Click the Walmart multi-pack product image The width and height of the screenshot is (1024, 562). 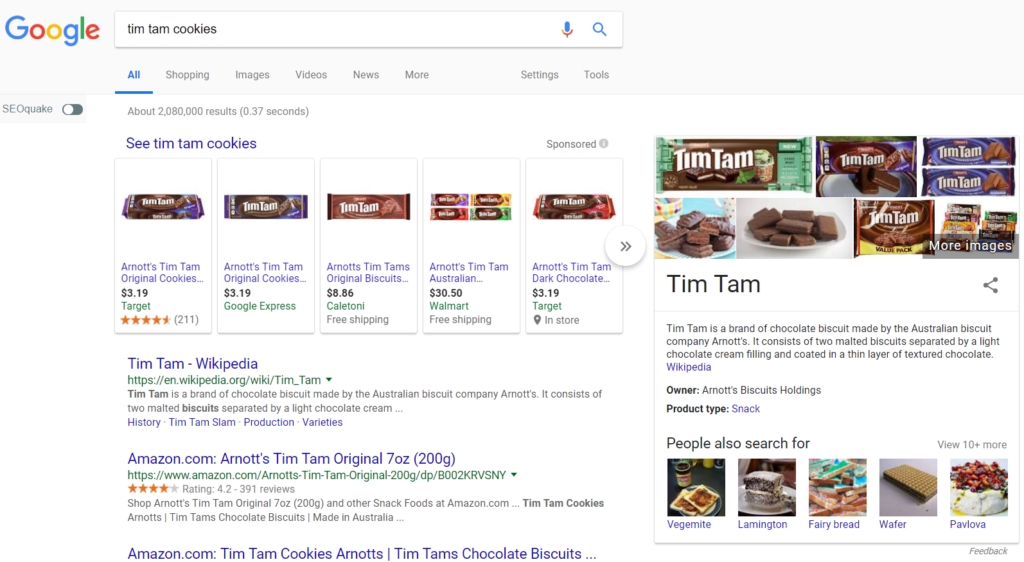tap(471, 207)
